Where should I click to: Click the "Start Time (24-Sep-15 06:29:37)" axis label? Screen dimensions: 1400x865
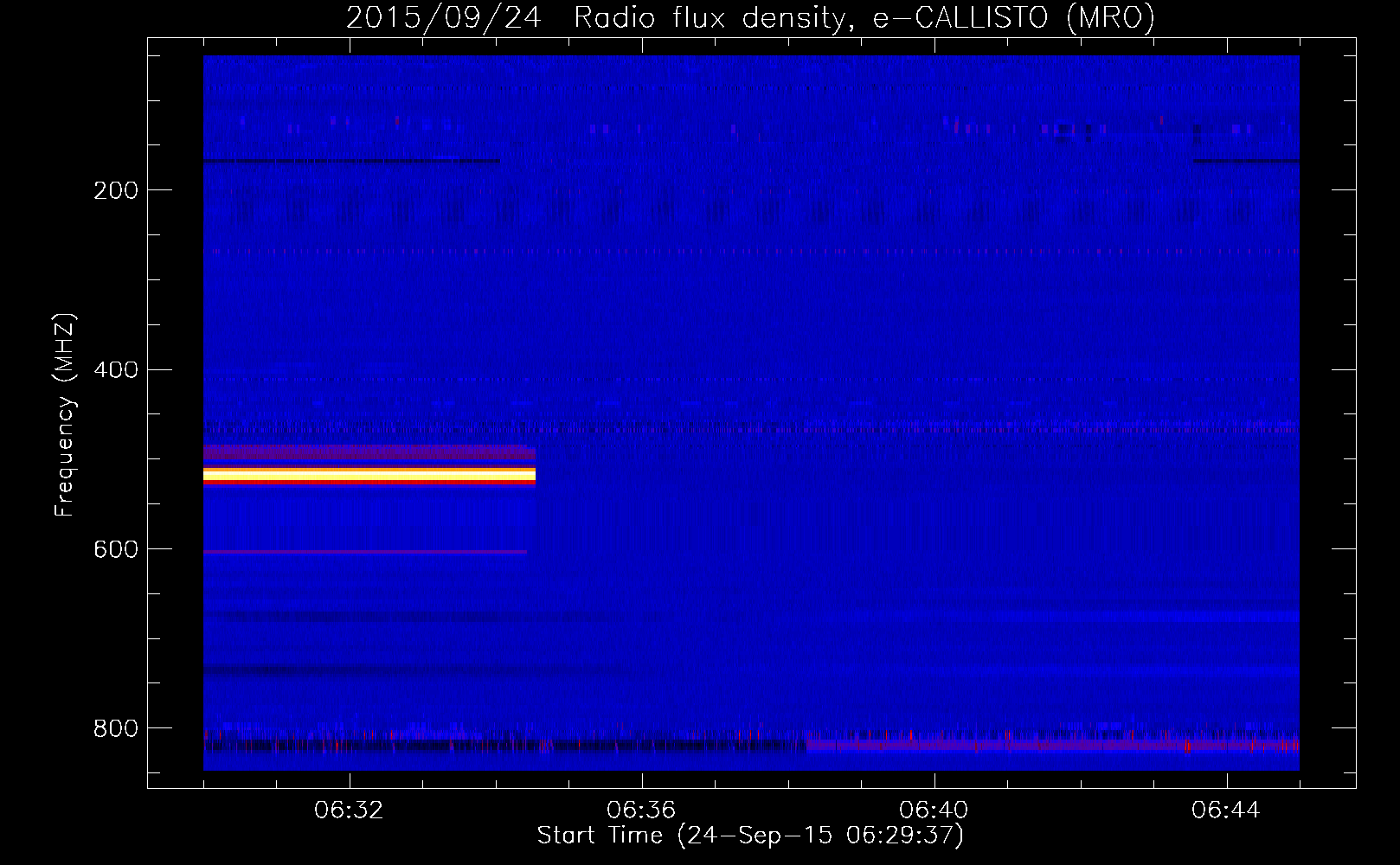pyautogui.click(x=751, y=836)
